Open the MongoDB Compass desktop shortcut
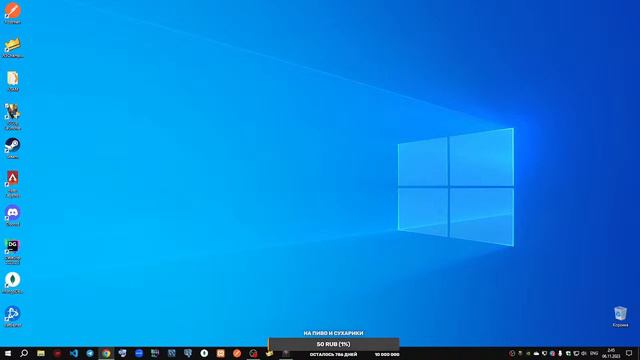This screenshot has height=360, width=640. [13, 283]
